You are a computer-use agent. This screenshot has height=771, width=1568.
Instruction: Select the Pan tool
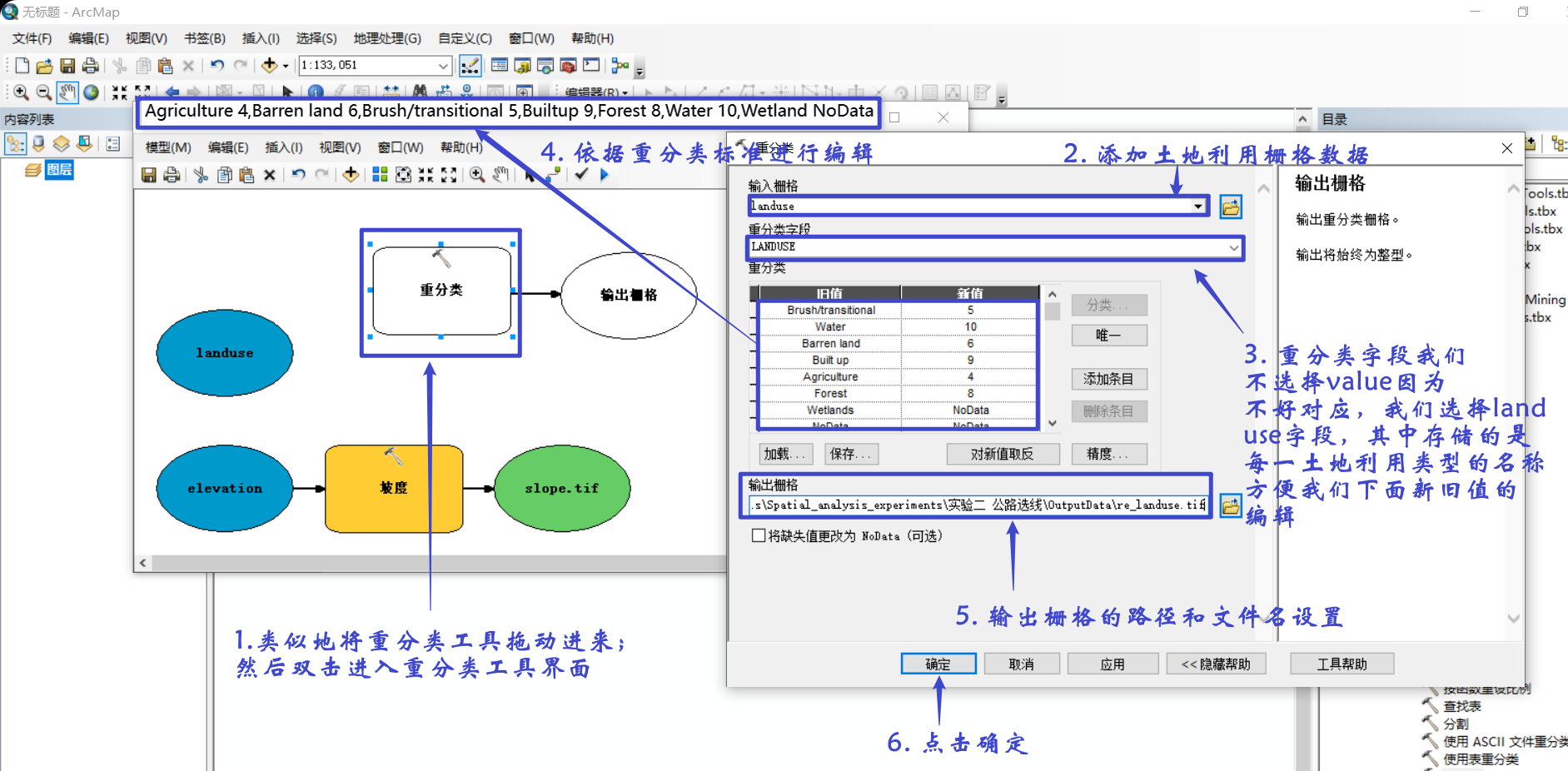pos(67,92)
